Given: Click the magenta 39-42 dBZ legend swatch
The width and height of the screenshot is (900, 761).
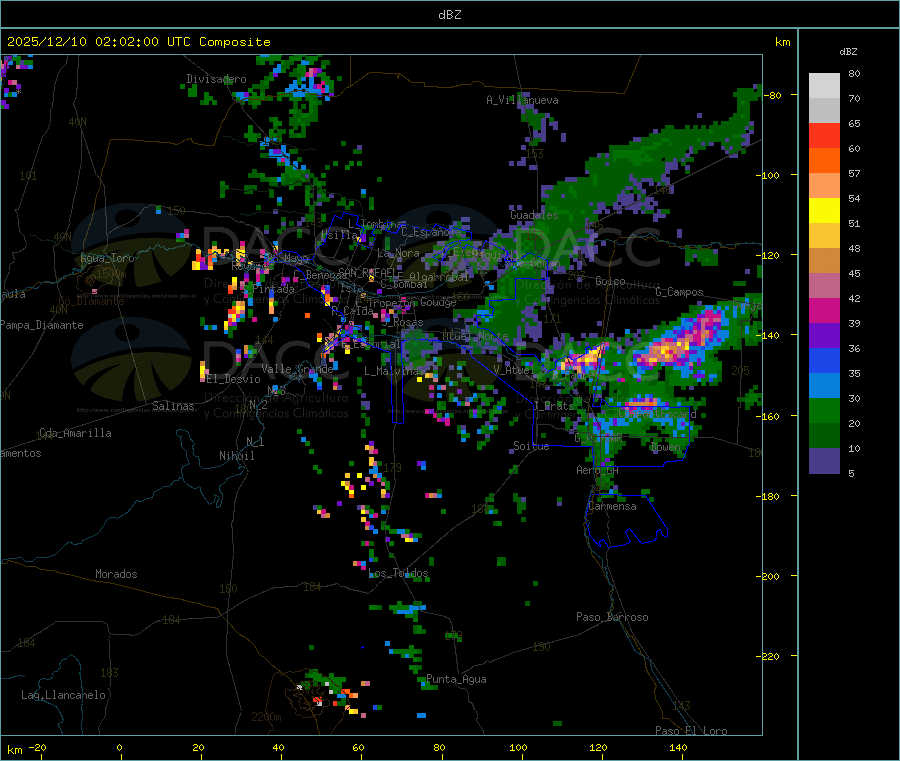Looking at the screenshot, I should coord(824,310).
